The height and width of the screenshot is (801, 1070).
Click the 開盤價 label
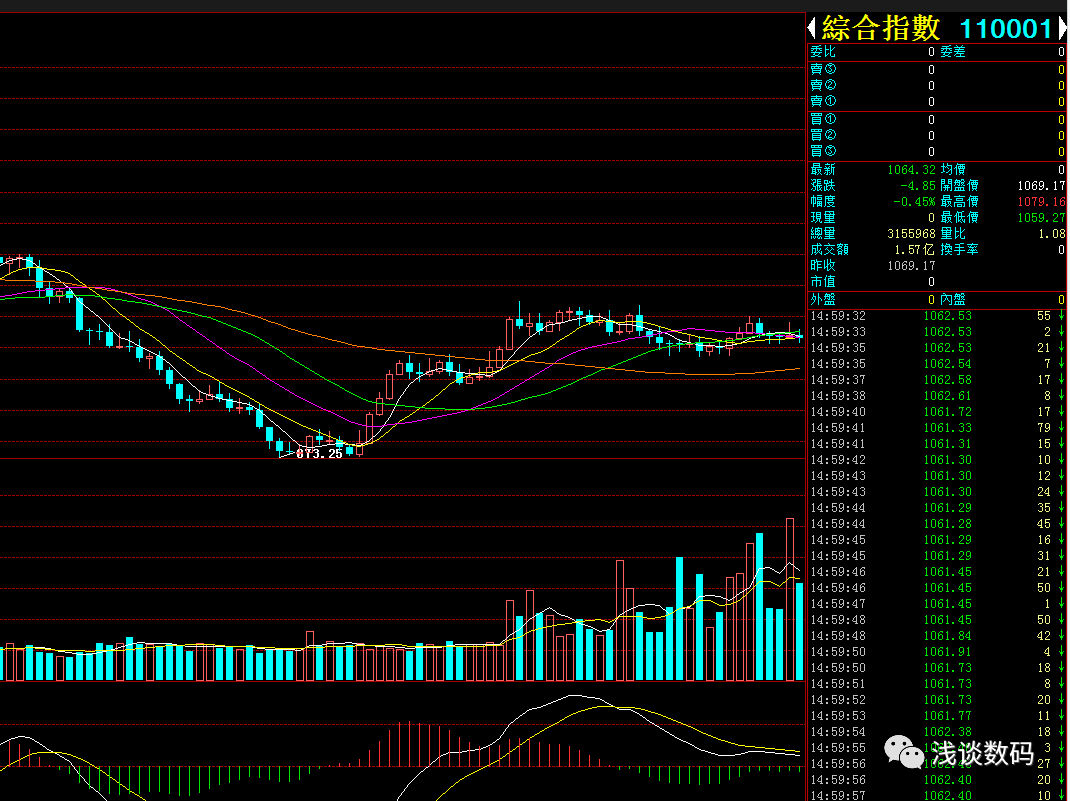pyautogui.click(x=959, y=186)
